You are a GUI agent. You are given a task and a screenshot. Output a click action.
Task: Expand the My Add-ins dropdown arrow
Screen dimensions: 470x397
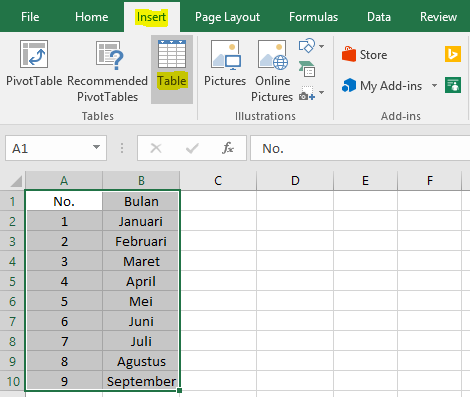(x=434, y=85)
